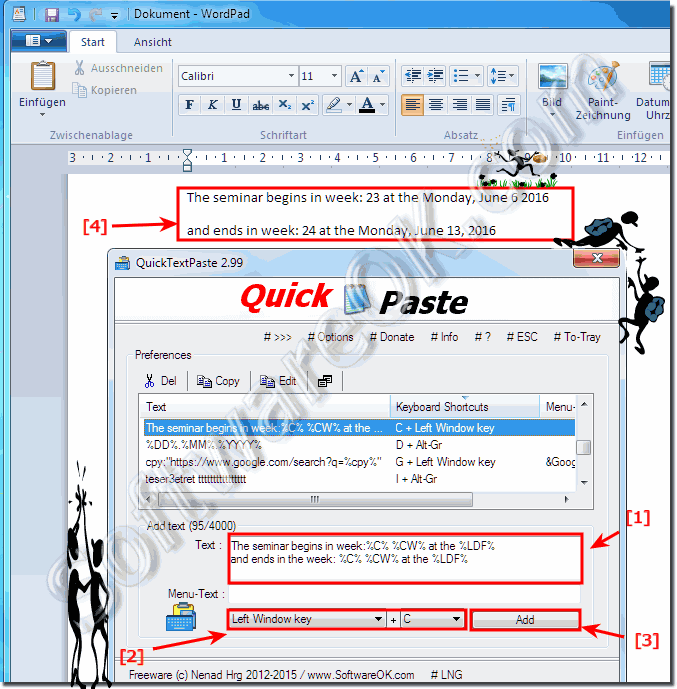This screenshot has width=677, height=689.
Task: Open the Calibri font family dropdown
Action: pos(291,76)
